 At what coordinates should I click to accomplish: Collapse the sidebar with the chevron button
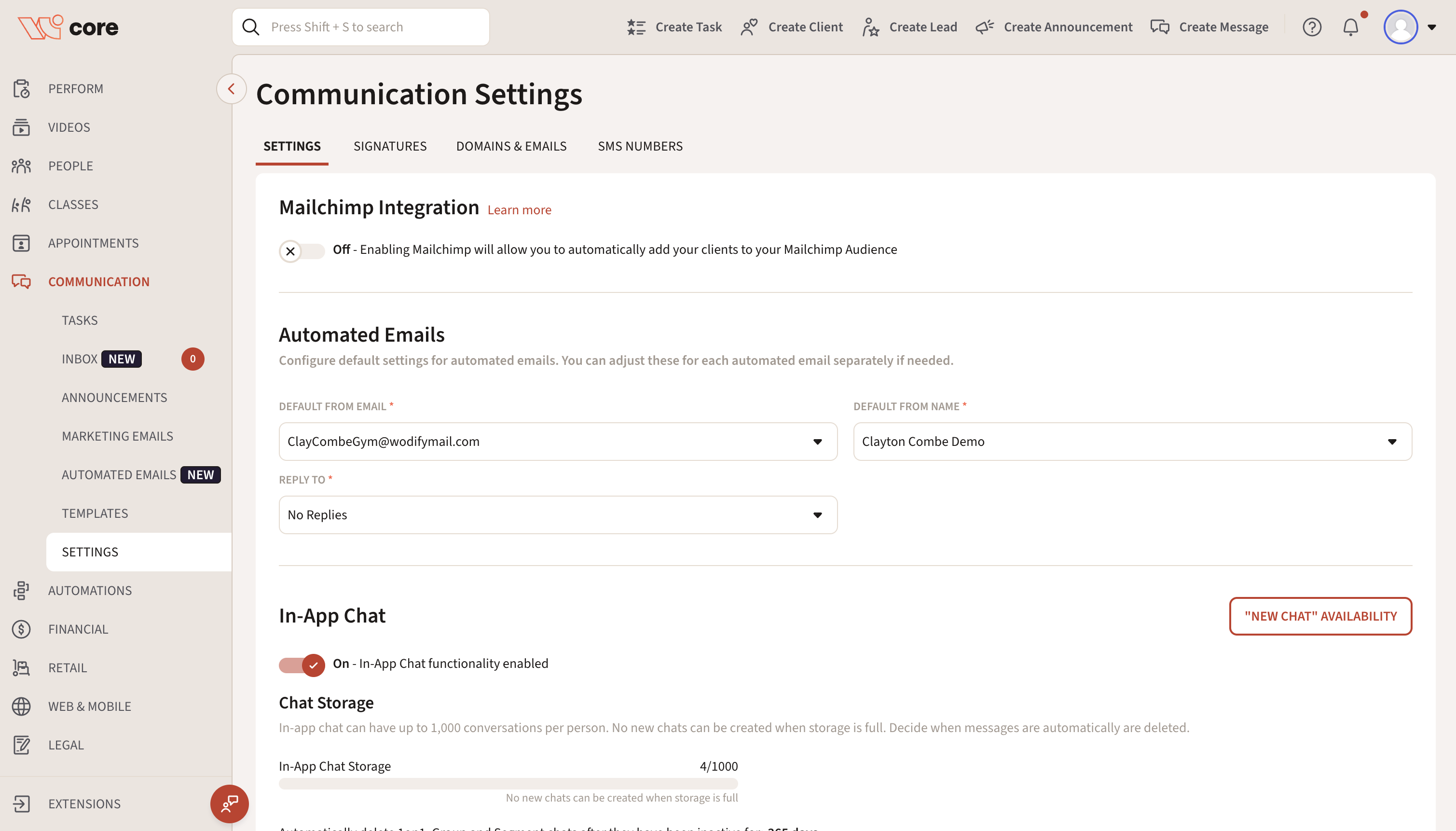point(231,89)
